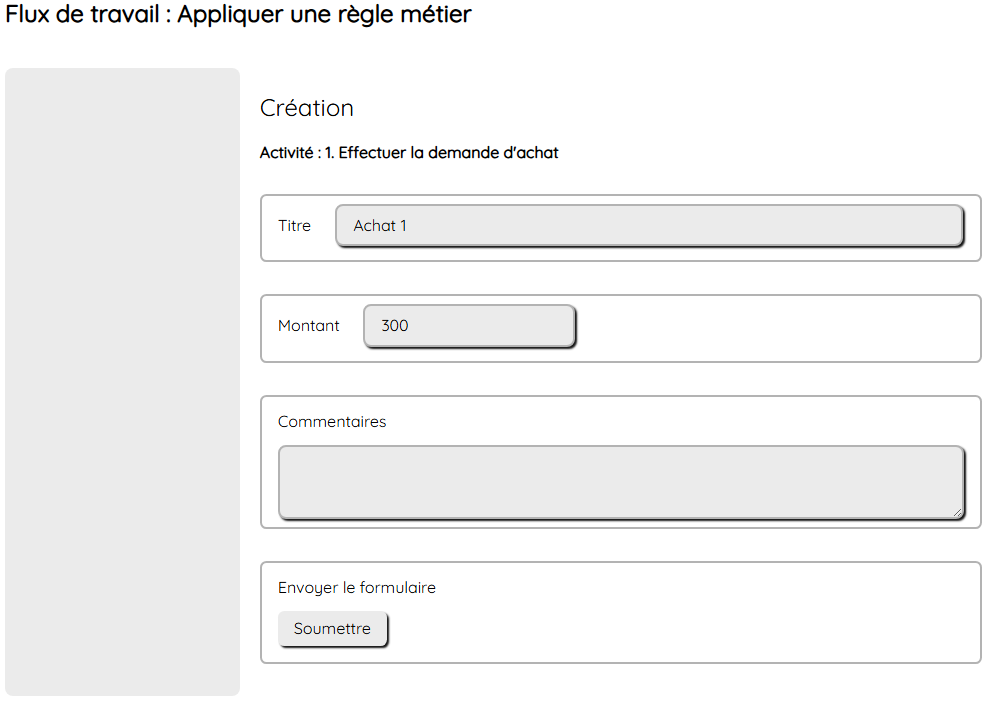Place cursor on the '300' amount value
The width and height of the screenshot is (987, 708).
(x=395, y=326)
